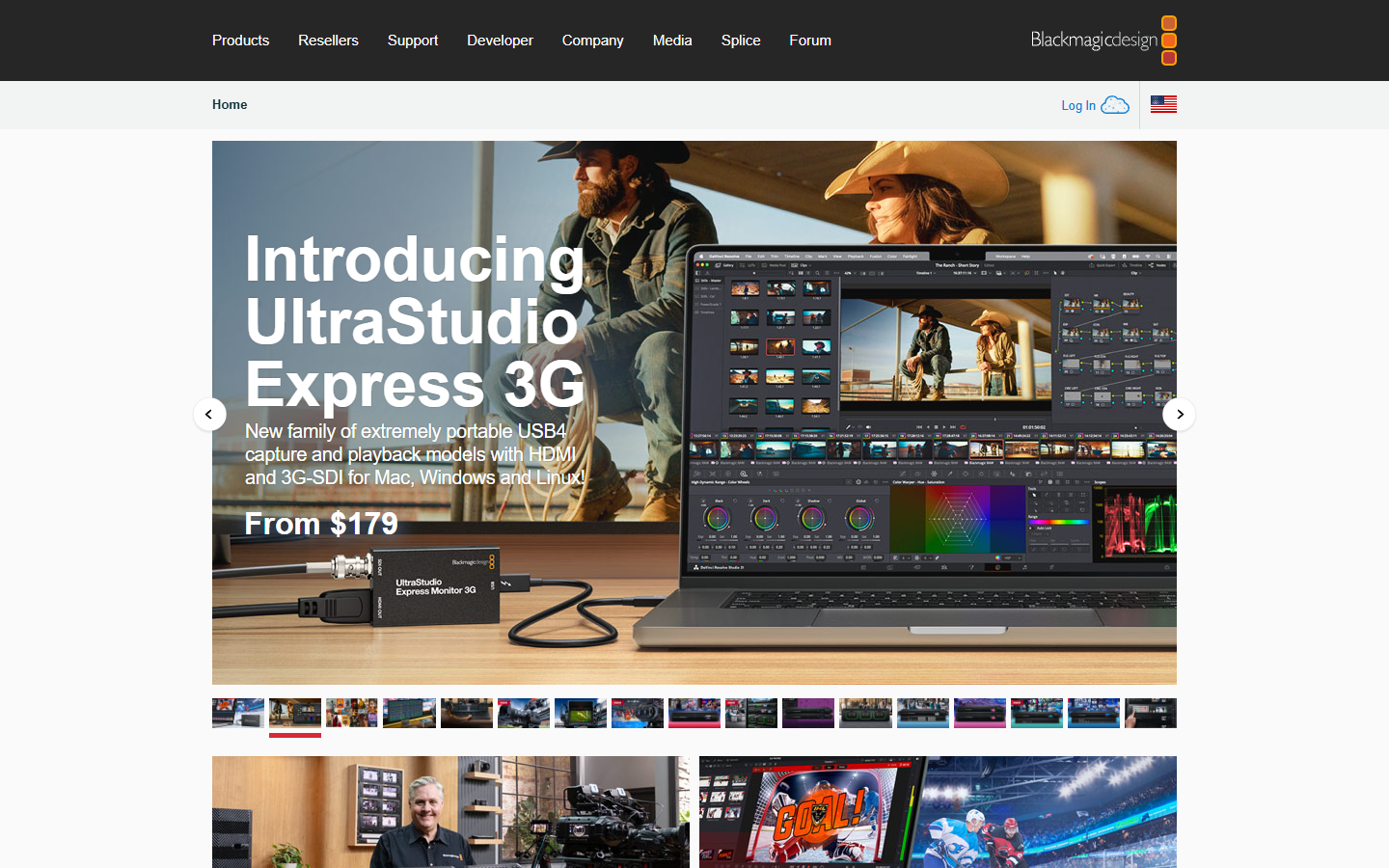Select the third thumbnail with colorful poster grid
This screenshot has height=868, width=1389.
pos(352,713)
